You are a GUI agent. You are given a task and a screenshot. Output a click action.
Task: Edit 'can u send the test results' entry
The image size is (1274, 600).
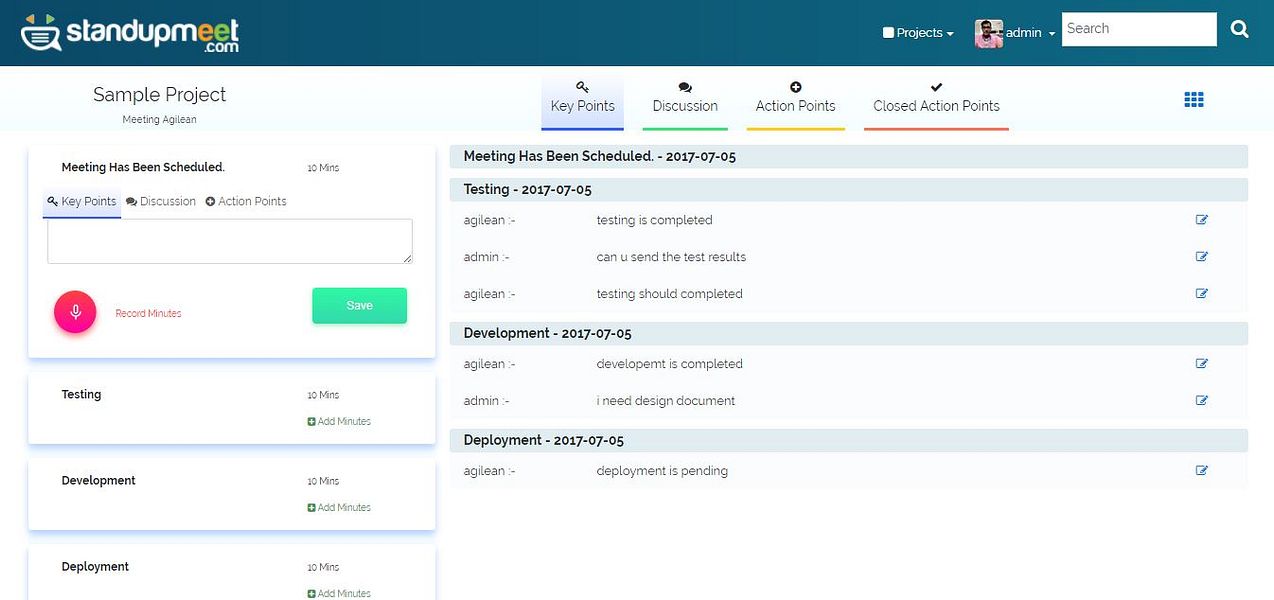[1202, 257]
